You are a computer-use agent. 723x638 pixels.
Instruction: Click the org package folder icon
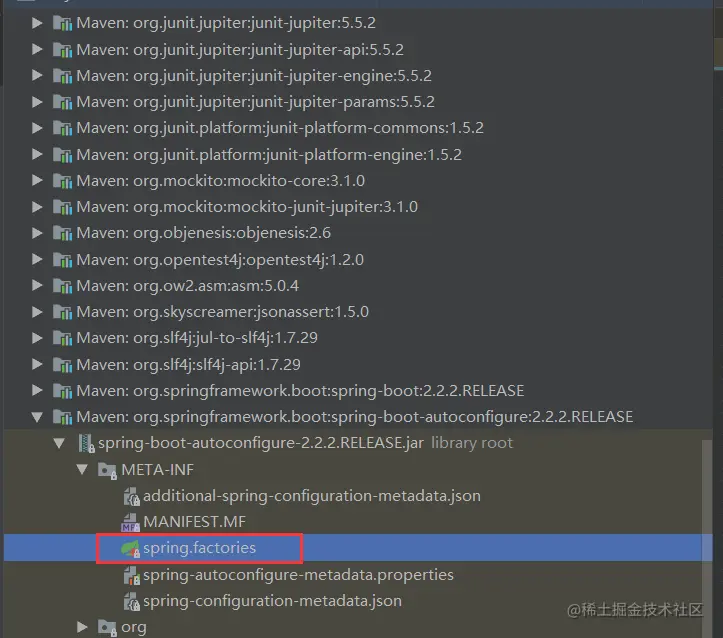pyautogui.click(x=107, y=627)
